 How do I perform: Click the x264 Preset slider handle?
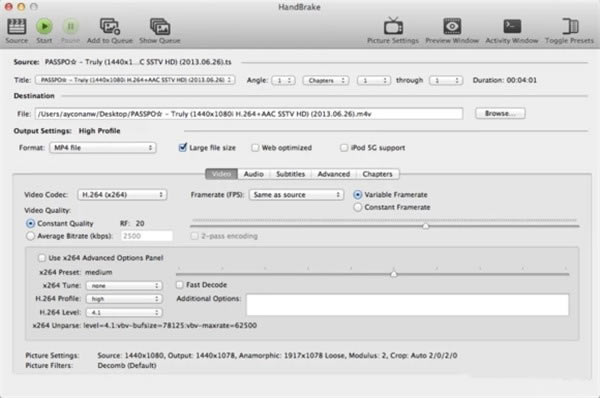coord(394,274)
